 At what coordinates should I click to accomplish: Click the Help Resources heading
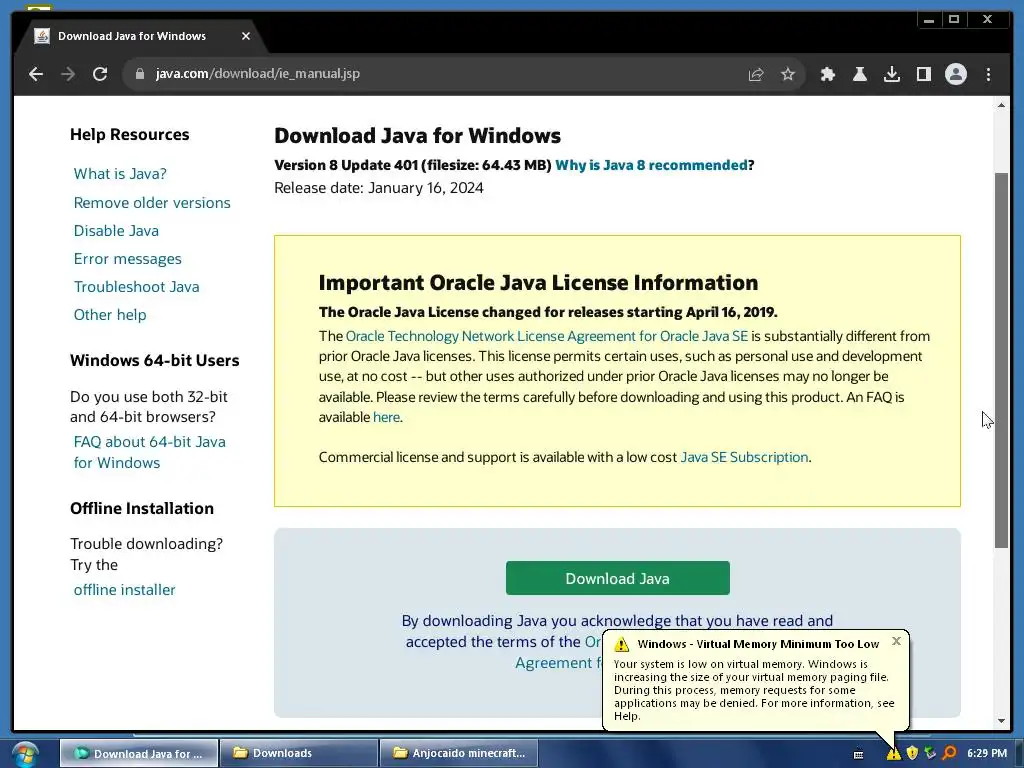[129, 135]
